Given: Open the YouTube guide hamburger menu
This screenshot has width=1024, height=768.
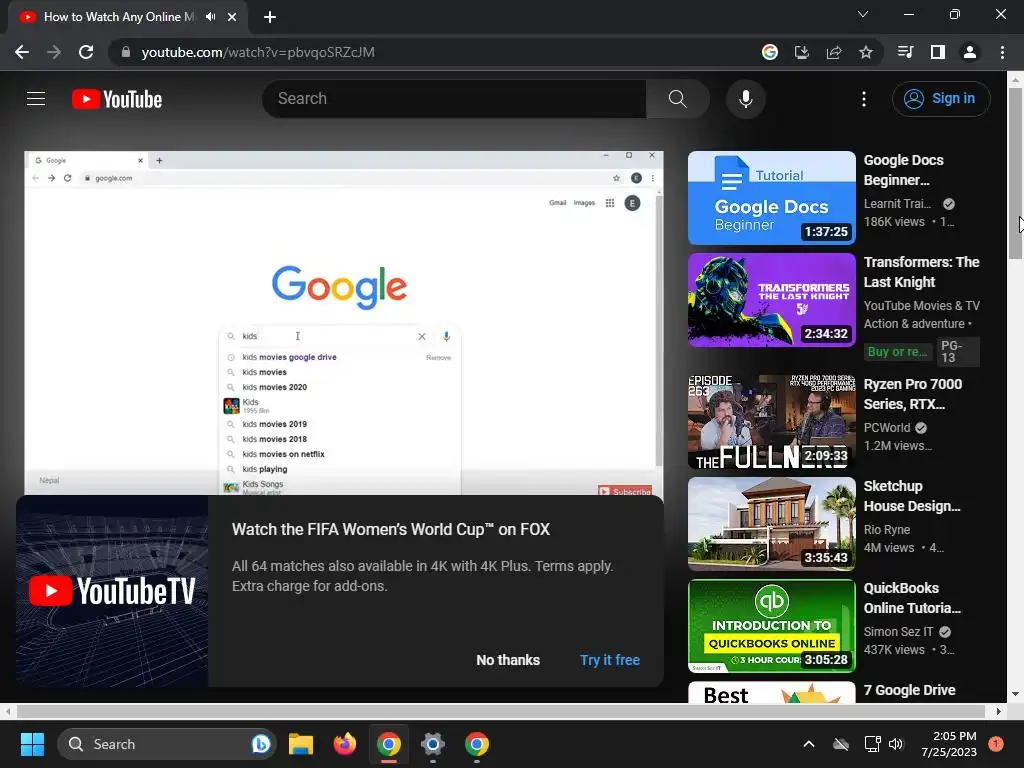Looking at the screenshot, I should [36, 99].
